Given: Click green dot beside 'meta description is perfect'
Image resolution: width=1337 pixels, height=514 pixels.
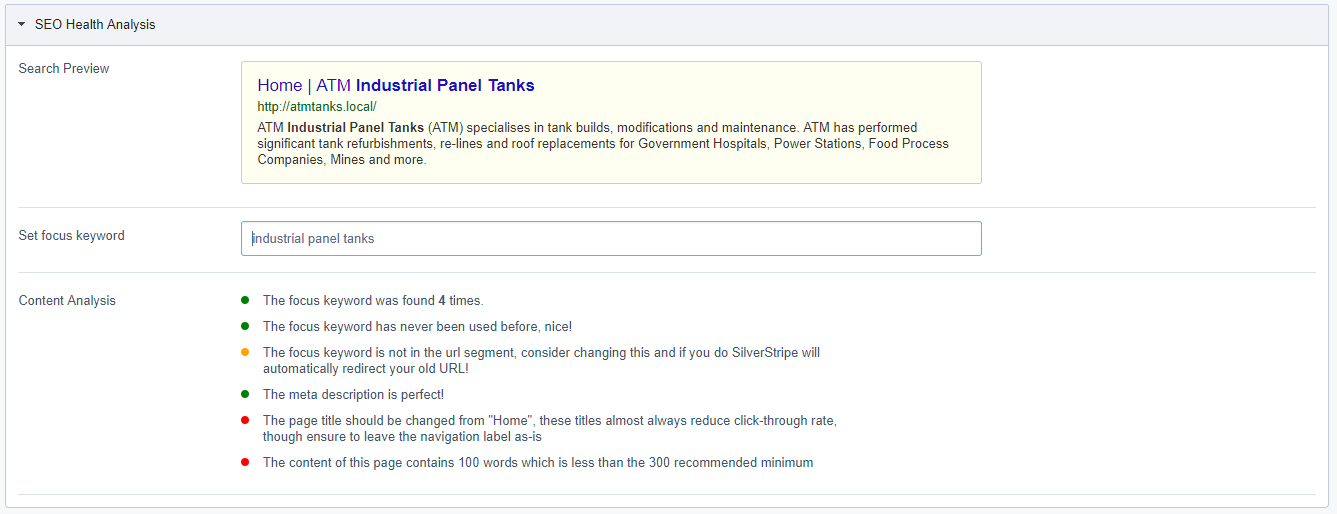Looking at the screenshot, I should (x=245, y=394).
